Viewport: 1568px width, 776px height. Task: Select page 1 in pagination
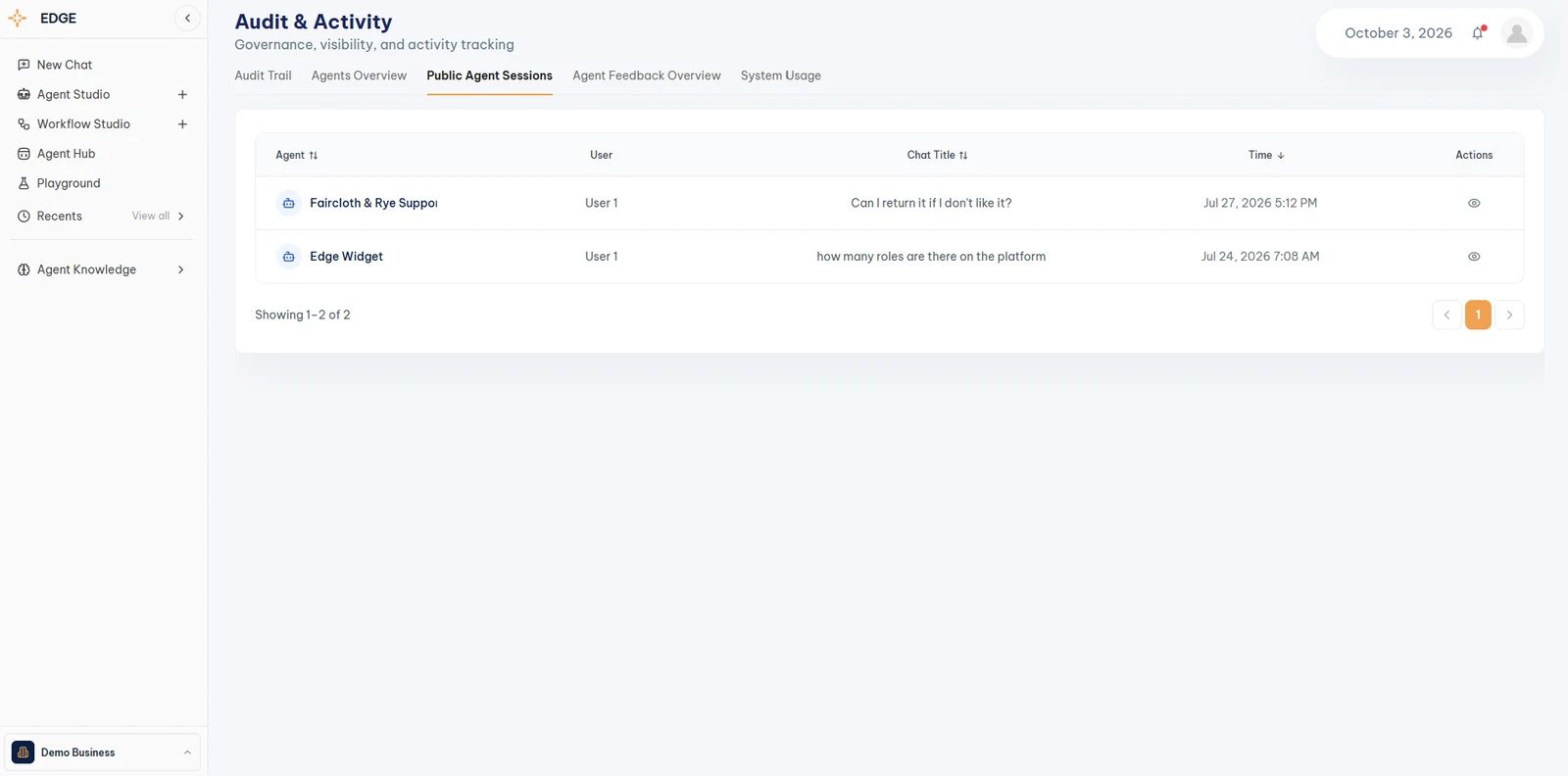pos(1478,315)
